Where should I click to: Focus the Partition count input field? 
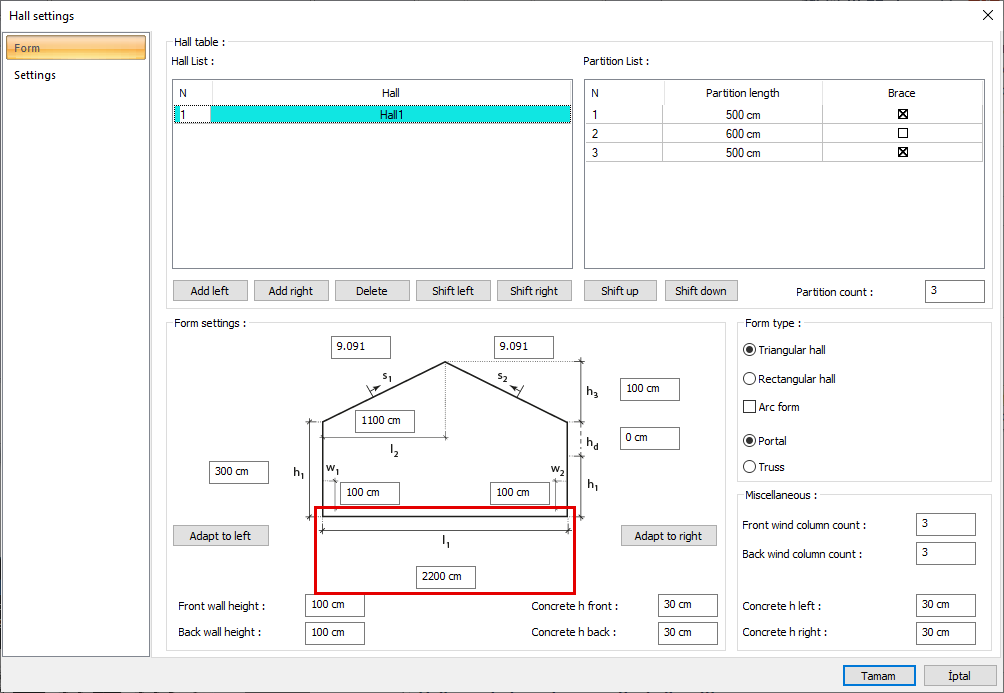[955, 291]
